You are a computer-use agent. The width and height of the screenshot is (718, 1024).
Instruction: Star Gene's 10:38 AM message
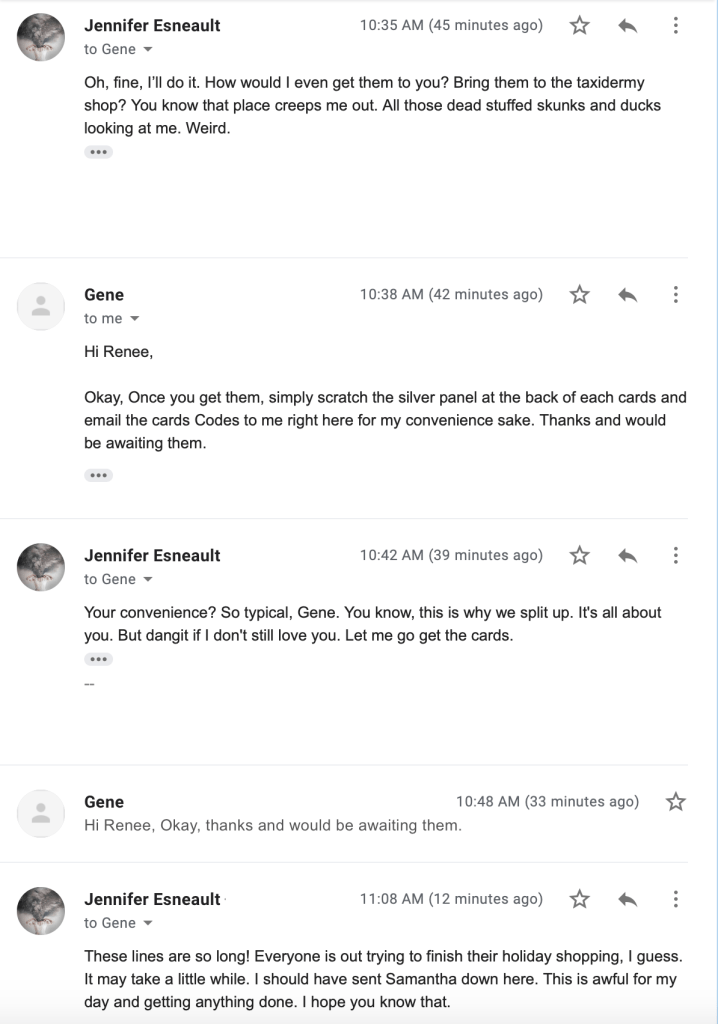click(579, 295)
